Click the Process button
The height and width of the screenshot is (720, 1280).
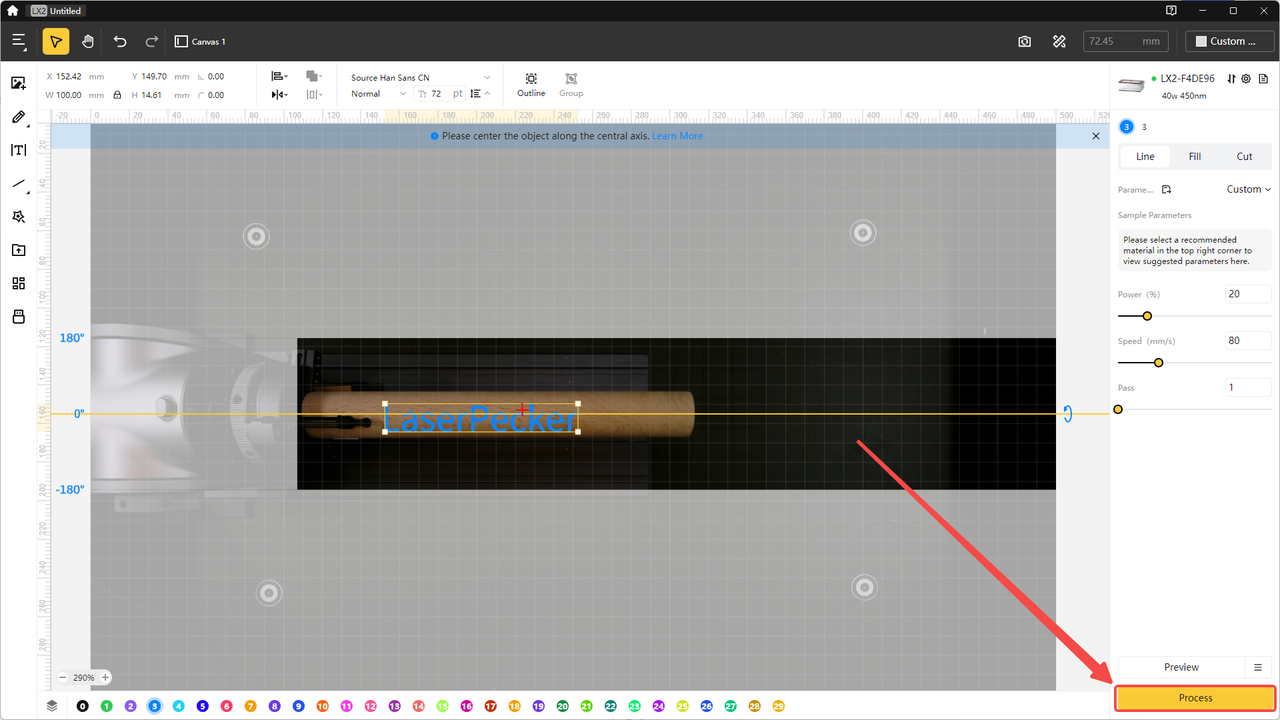click(x=1195, y=697)
